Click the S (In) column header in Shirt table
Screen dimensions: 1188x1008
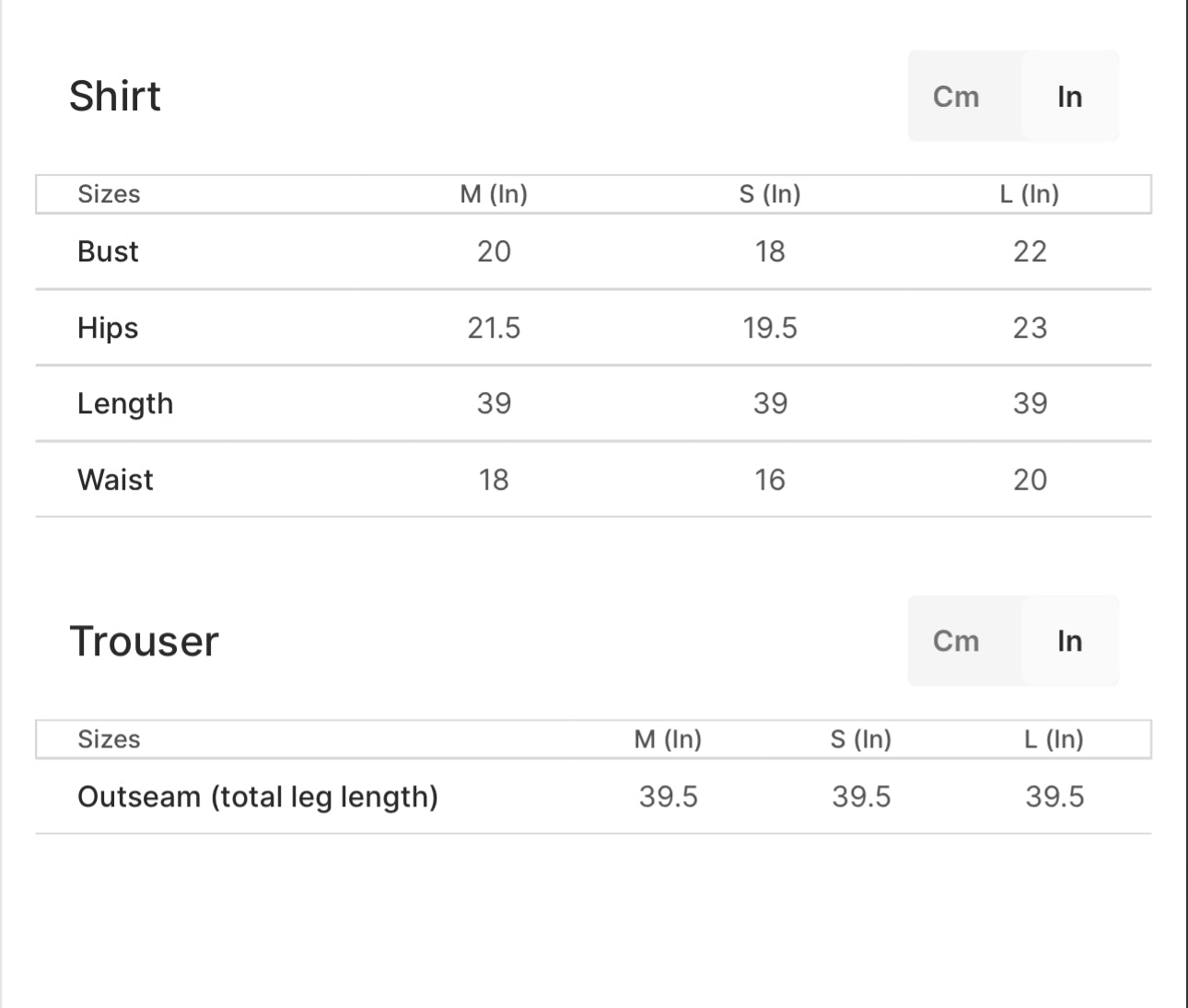tap(770, 194)
